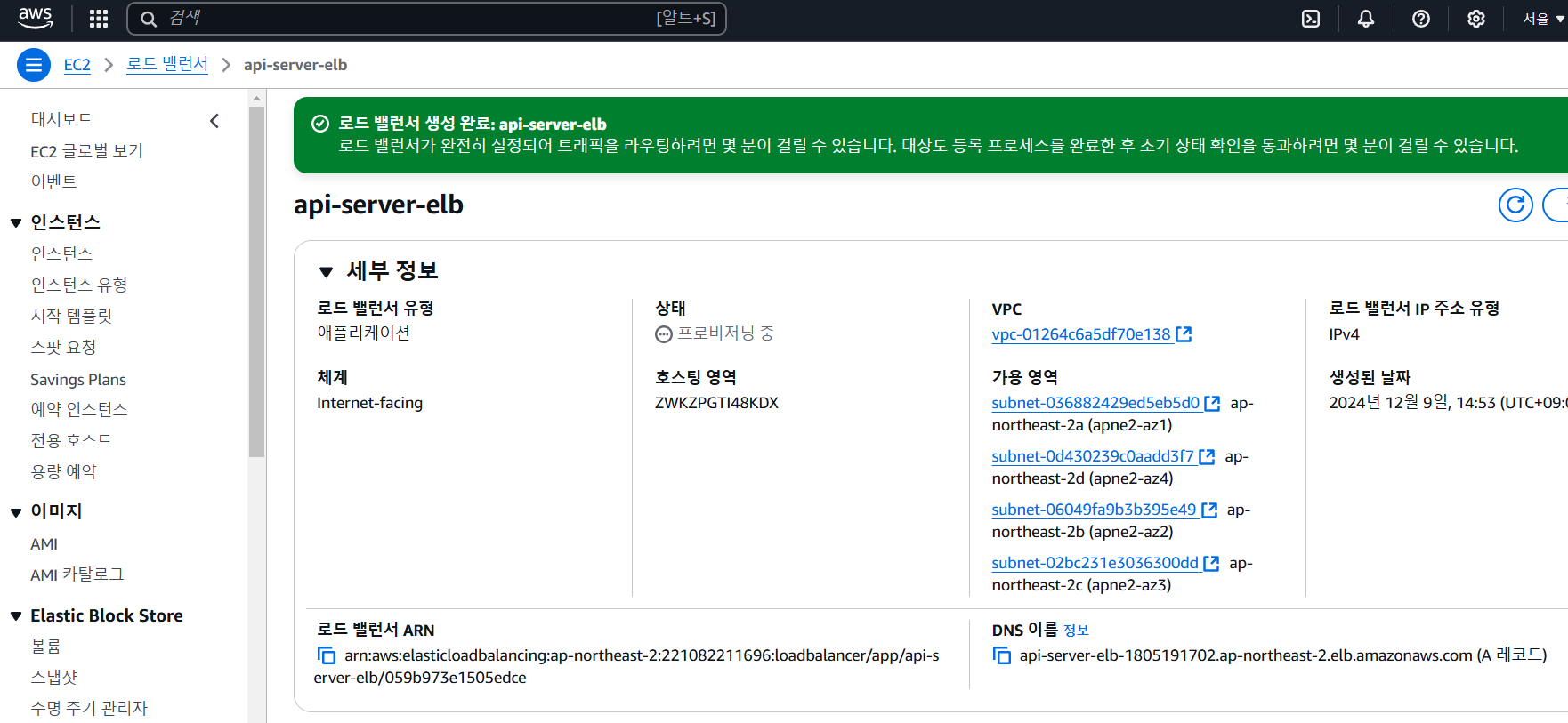This screenshot has width=1568, height=723.
Task: Open 전용 호스트 in the sidebar
Action: tap(71, 440)
